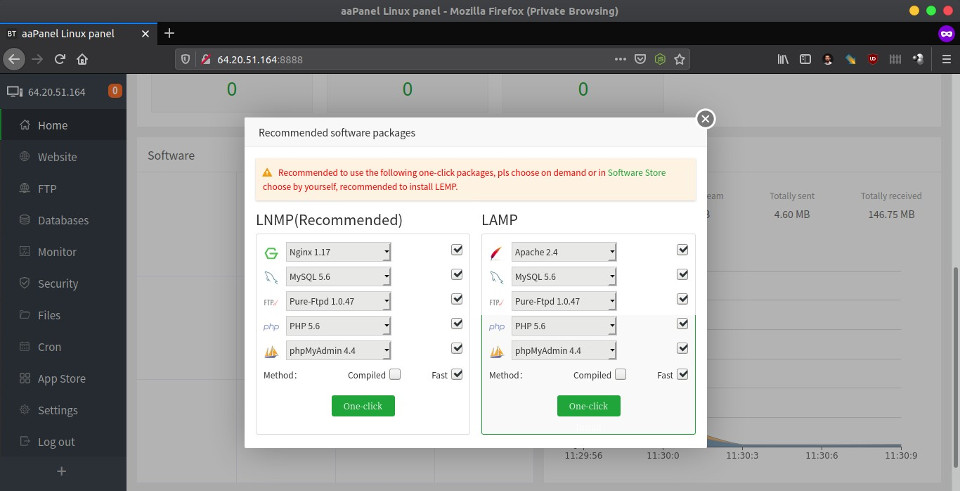
Task: Click the server monitor icon in sidebar
Action: coord(14,92)
